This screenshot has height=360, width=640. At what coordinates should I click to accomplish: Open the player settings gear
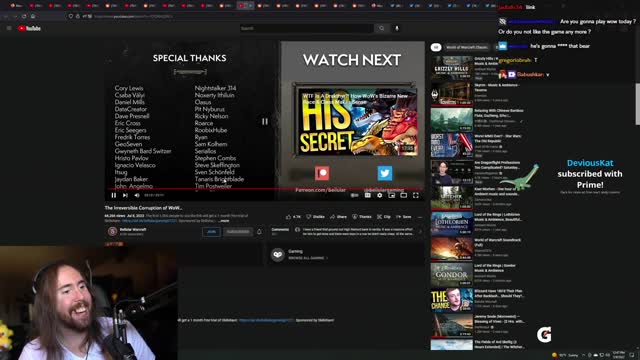[380, 196]
